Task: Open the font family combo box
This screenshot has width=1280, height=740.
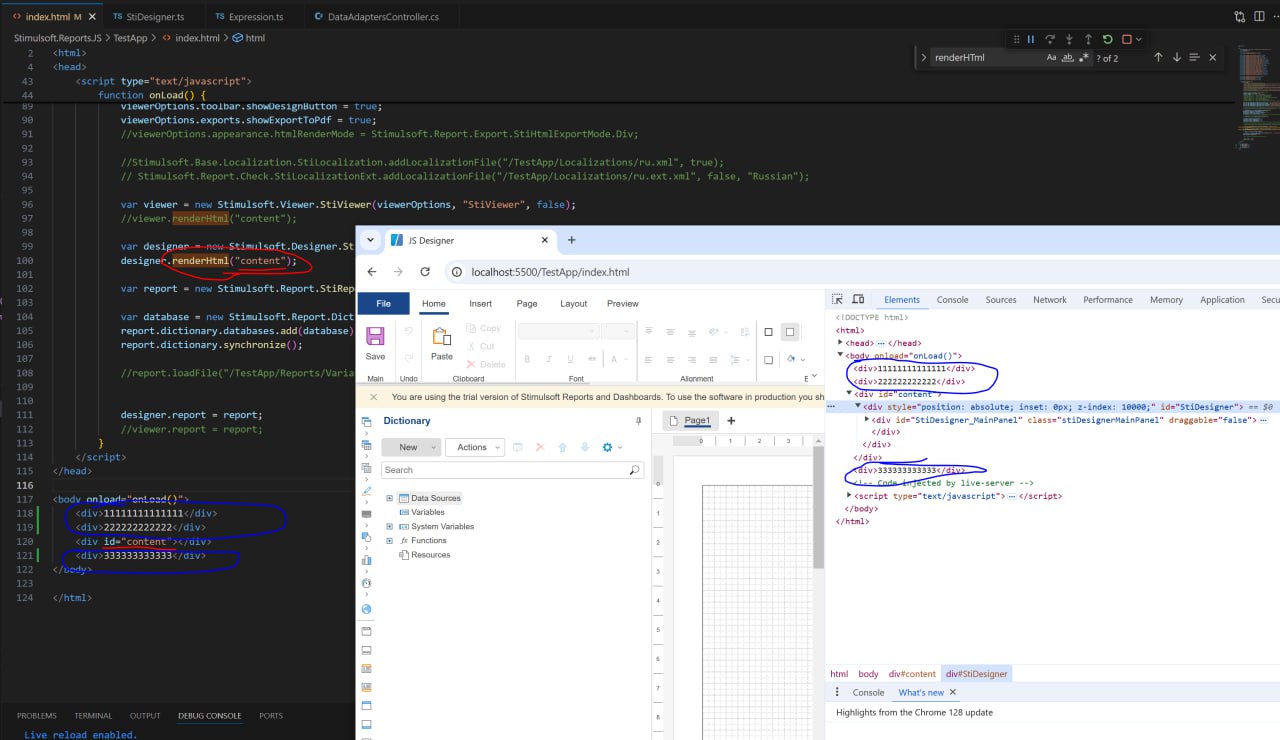Action: (x=557, y=331)
